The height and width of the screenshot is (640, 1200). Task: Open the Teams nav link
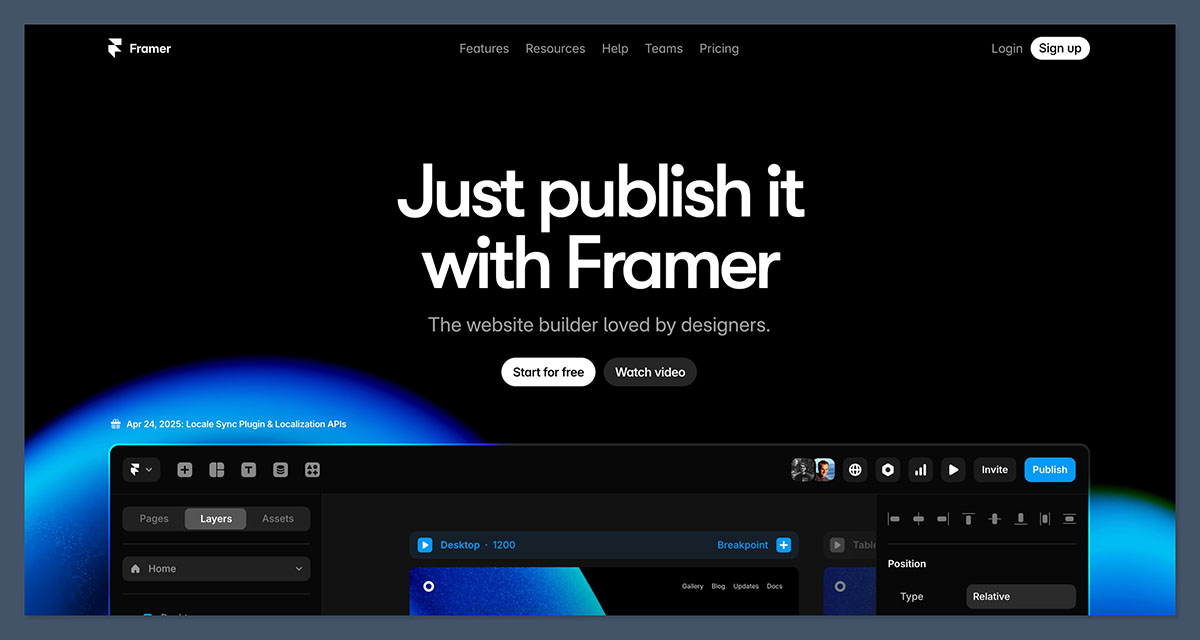pyautogui.click(x=664, y=48)
